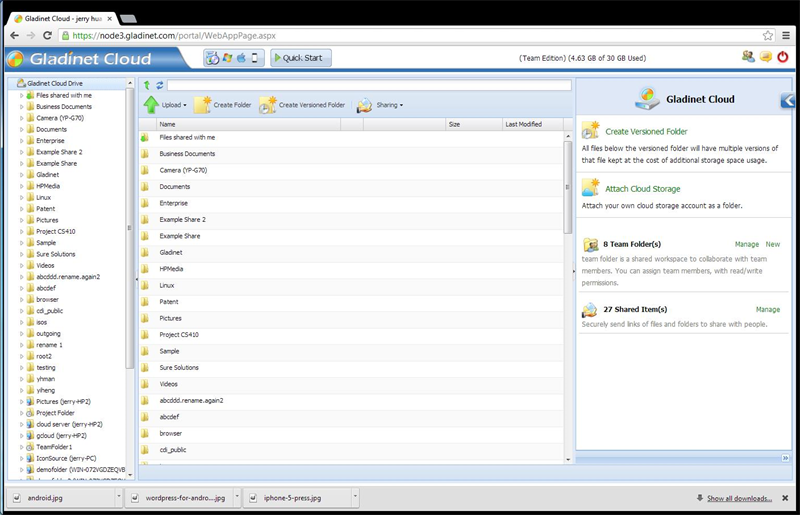
Task: Click the folder path input field
Action: [369, 85]
